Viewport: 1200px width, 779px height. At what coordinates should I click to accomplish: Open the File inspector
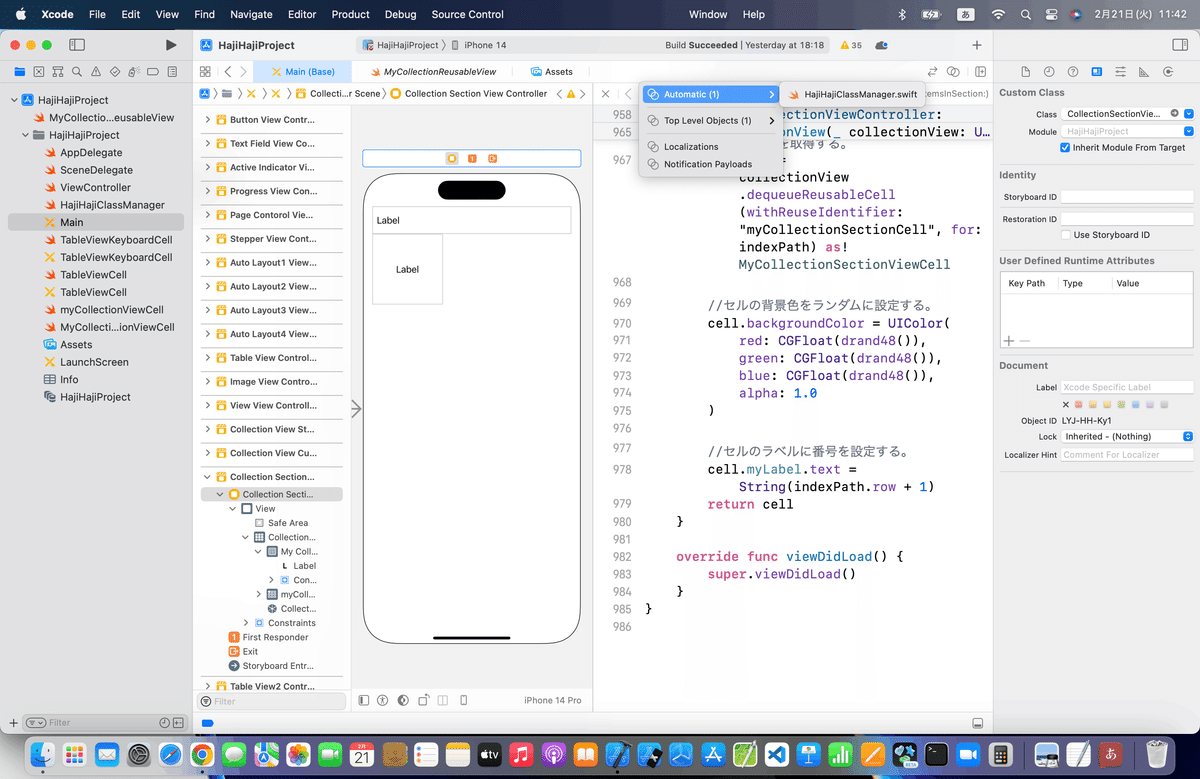pyautogui.click(x=1026, y=72)
